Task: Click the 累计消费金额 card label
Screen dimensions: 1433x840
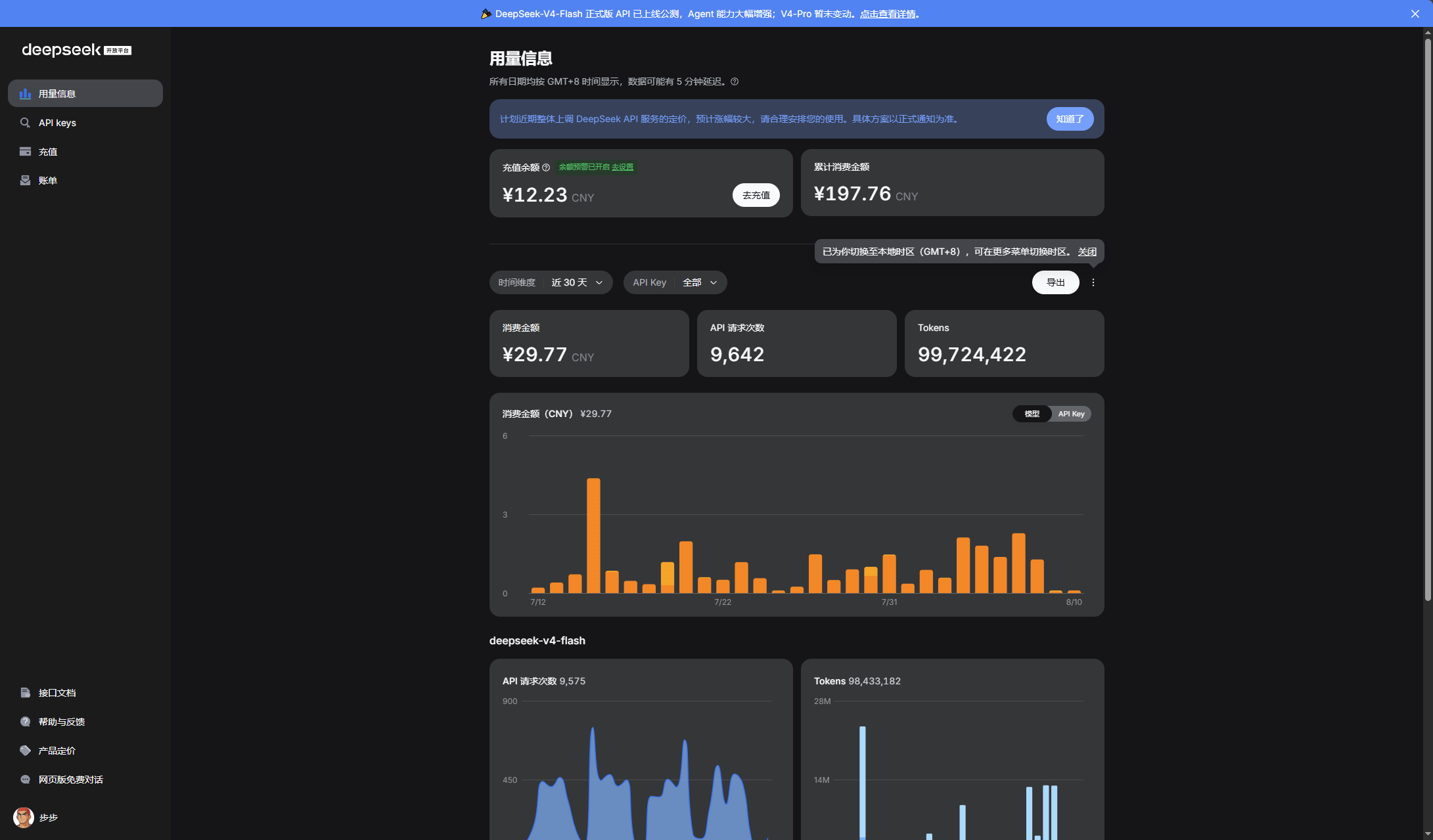Action: (842, 167)
